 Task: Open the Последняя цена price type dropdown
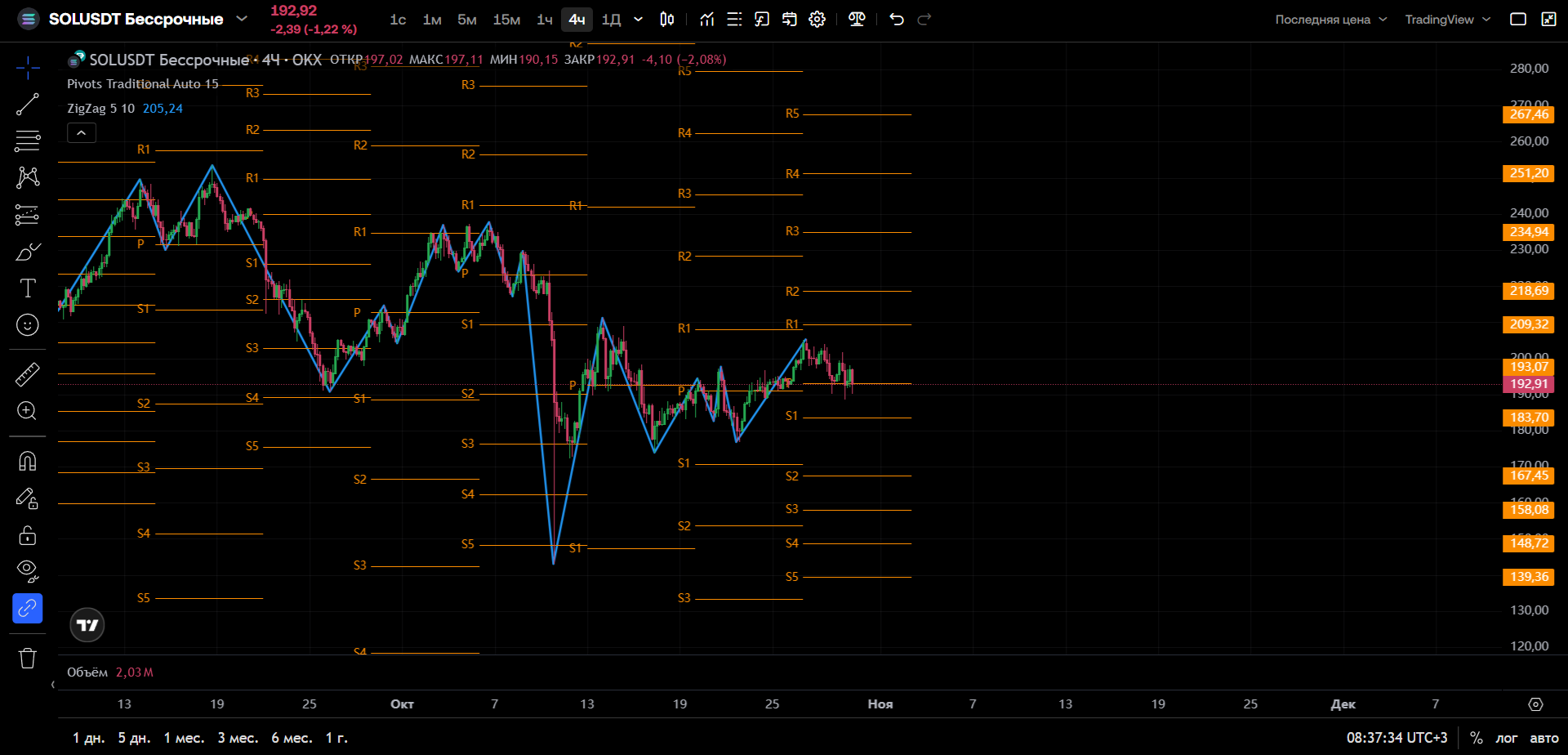[1331, 19]
